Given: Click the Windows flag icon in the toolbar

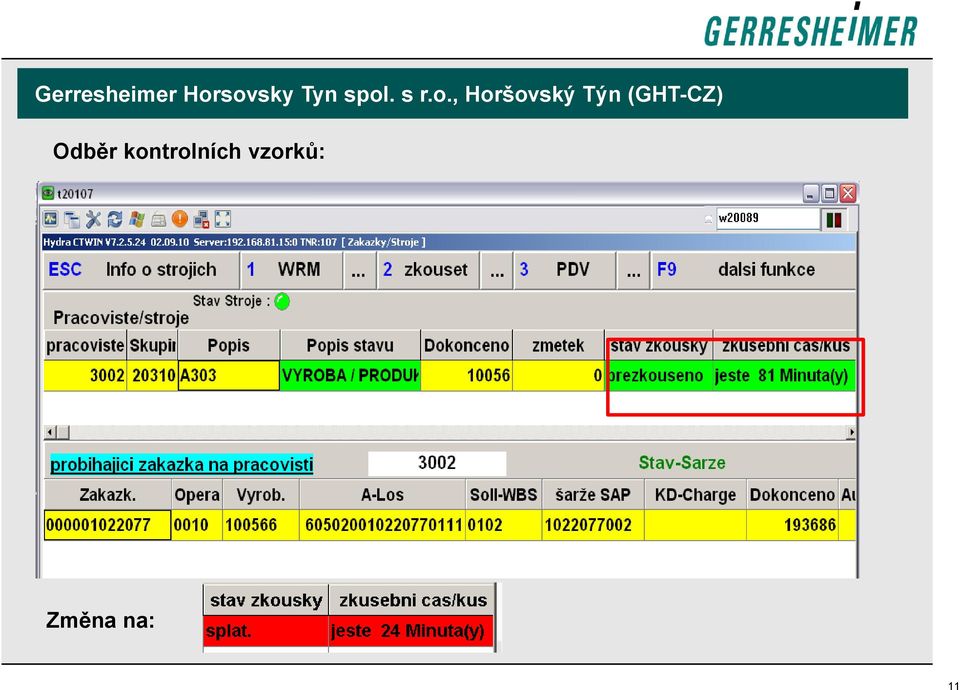Looking at the screenshot, I should tap(137, 219).
